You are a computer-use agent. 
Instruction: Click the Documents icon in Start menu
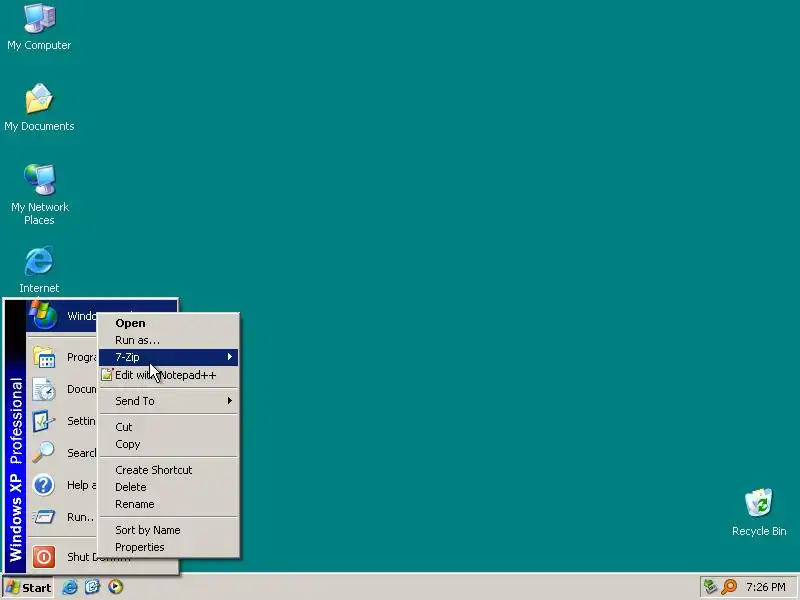(44, 389)
